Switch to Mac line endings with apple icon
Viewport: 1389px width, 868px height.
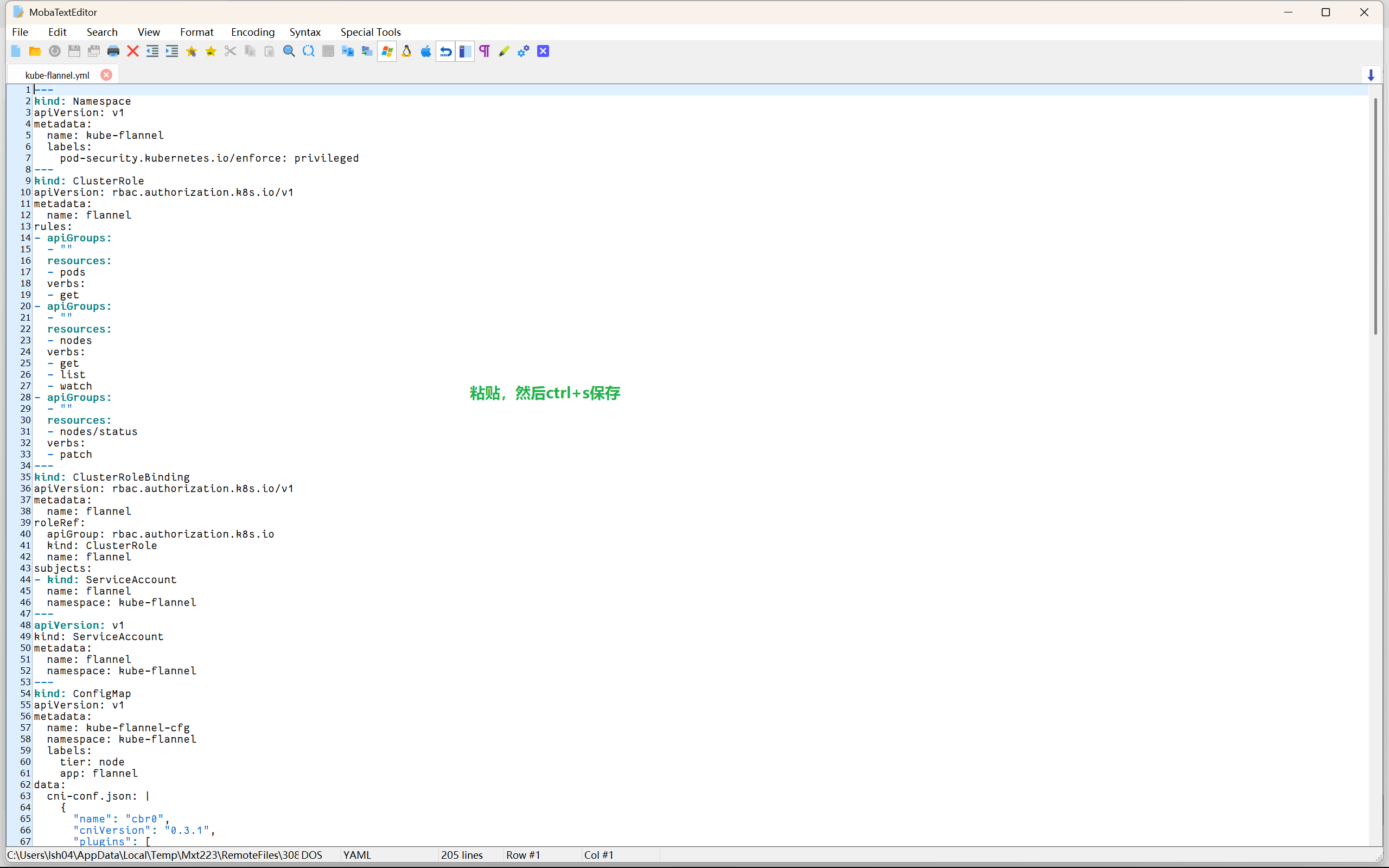pos(426,51)
